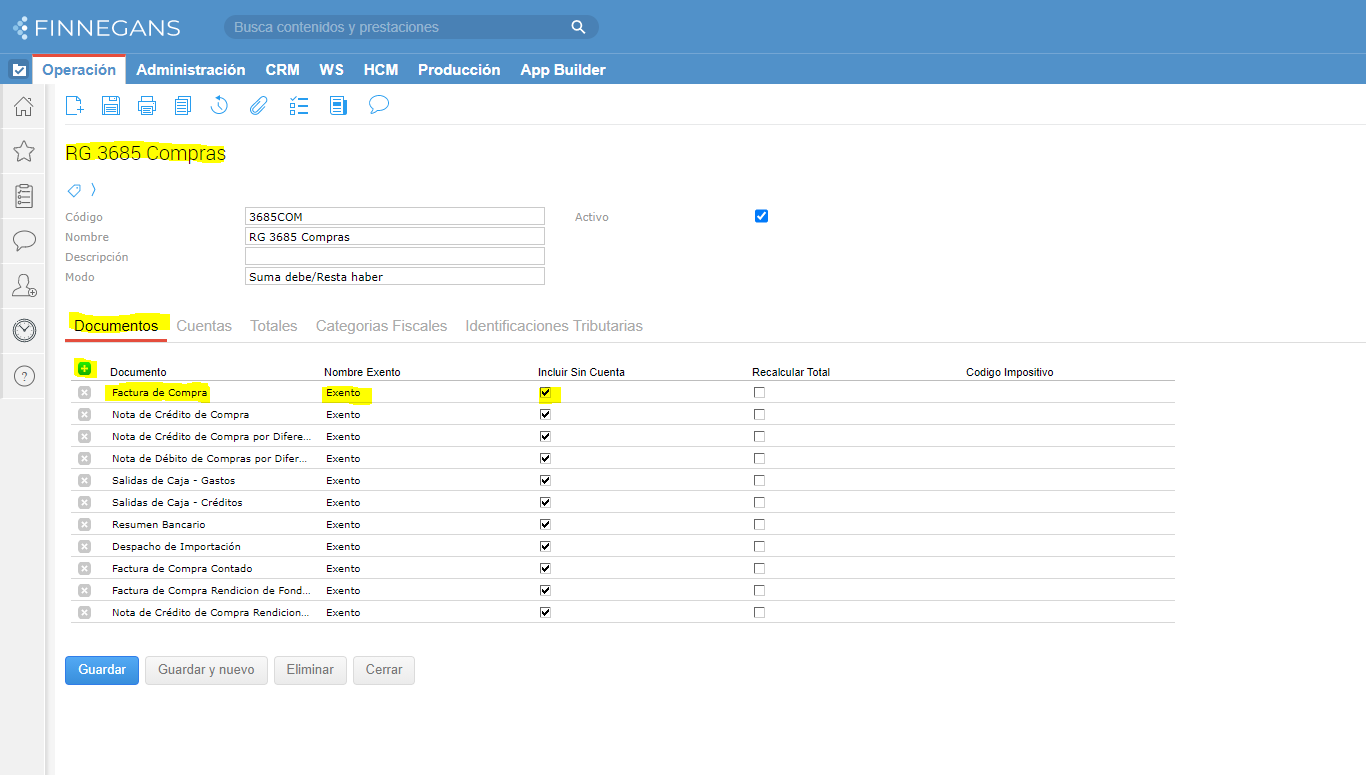Click the floppy disk save icon
1366x775 pixels.
111,105
